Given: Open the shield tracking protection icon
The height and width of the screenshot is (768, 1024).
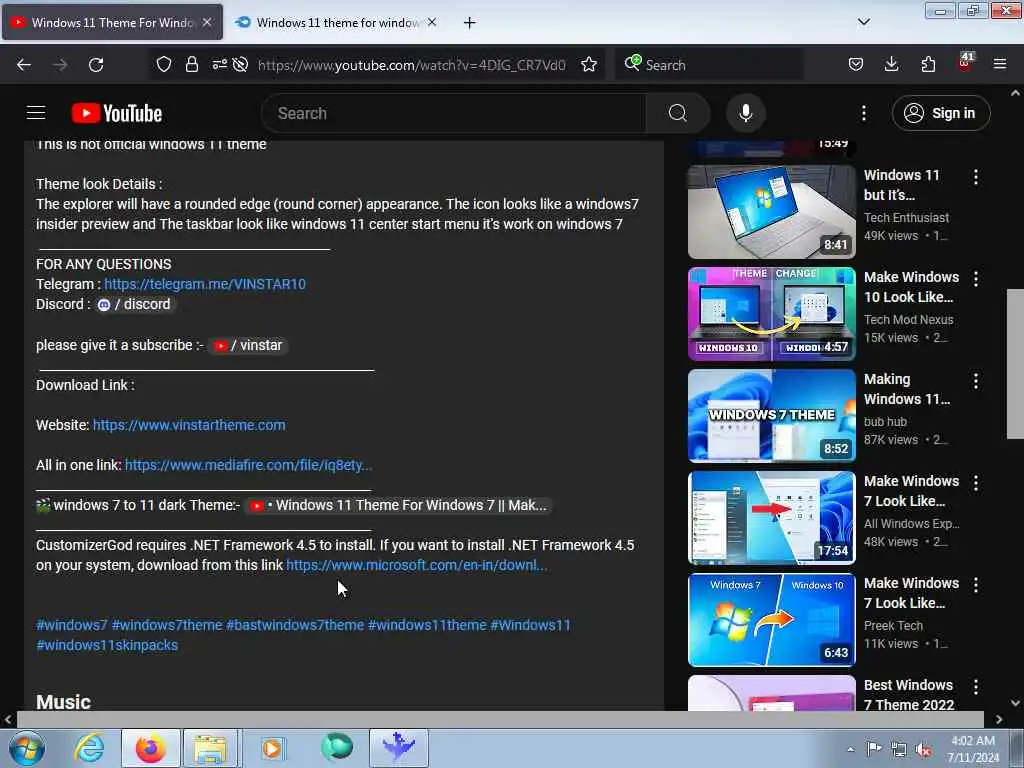Looking at the screenshot, I should (164, 65).
